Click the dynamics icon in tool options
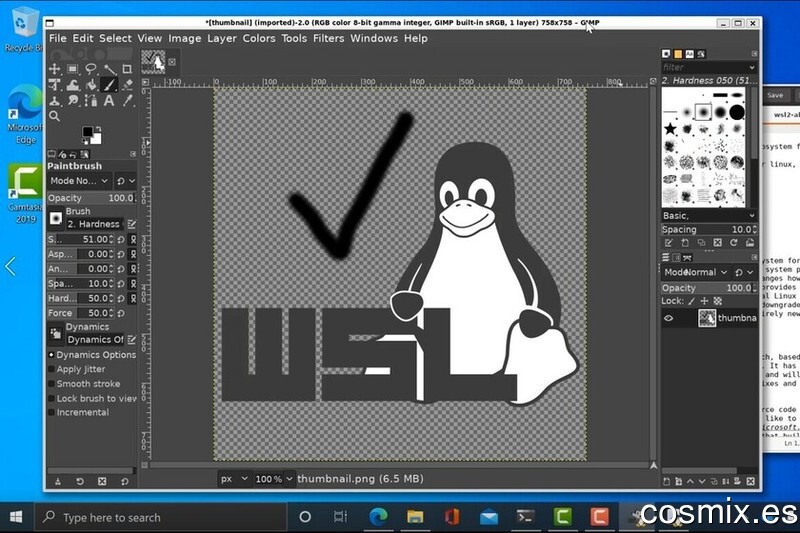Screen dimensions: 800x533 click(56, 334)
